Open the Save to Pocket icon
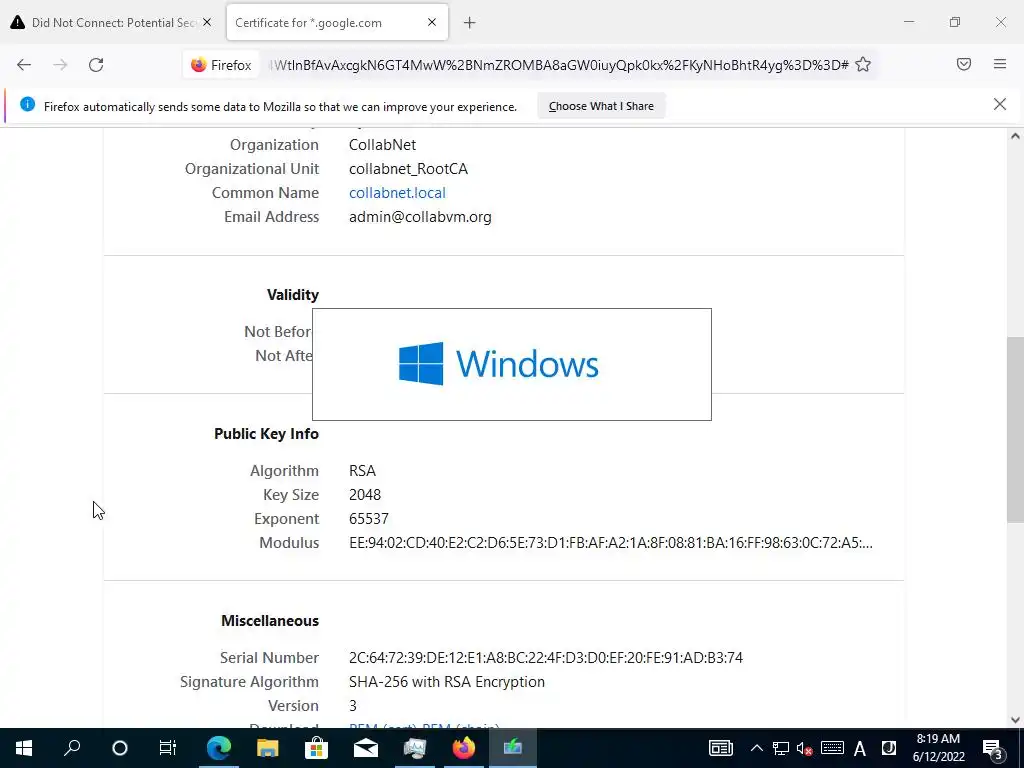Image resolution: width=1024 pixels, height=768 pixels. (964, 64)
